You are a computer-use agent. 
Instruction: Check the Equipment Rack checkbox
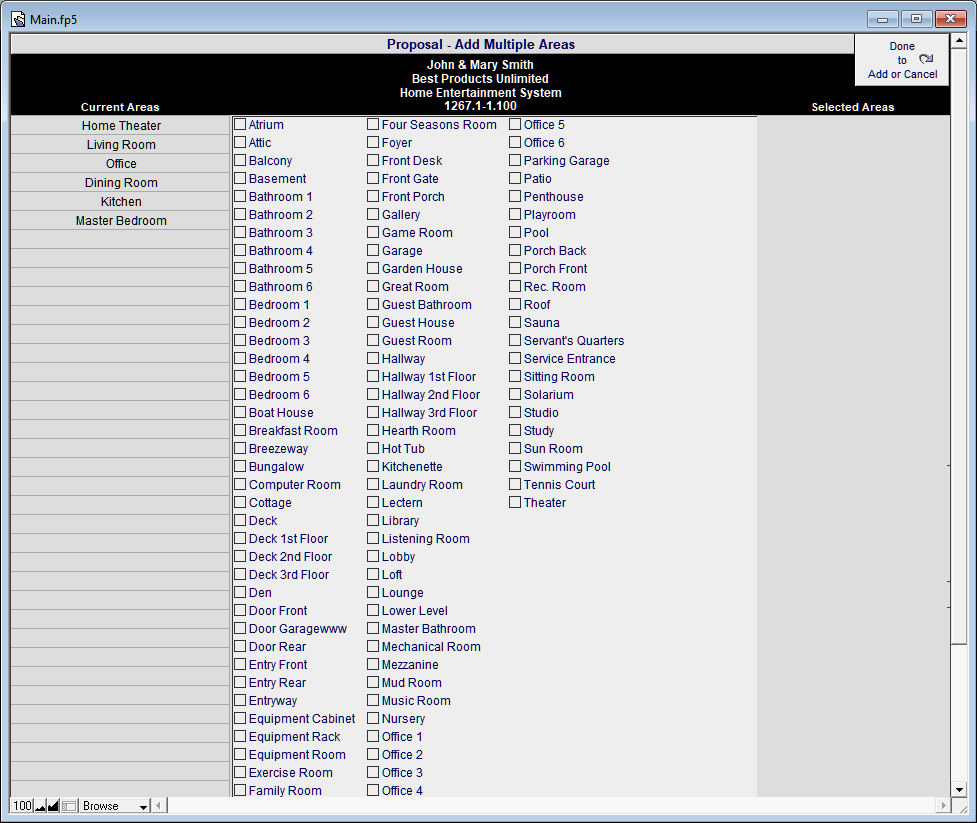point(240,736)
